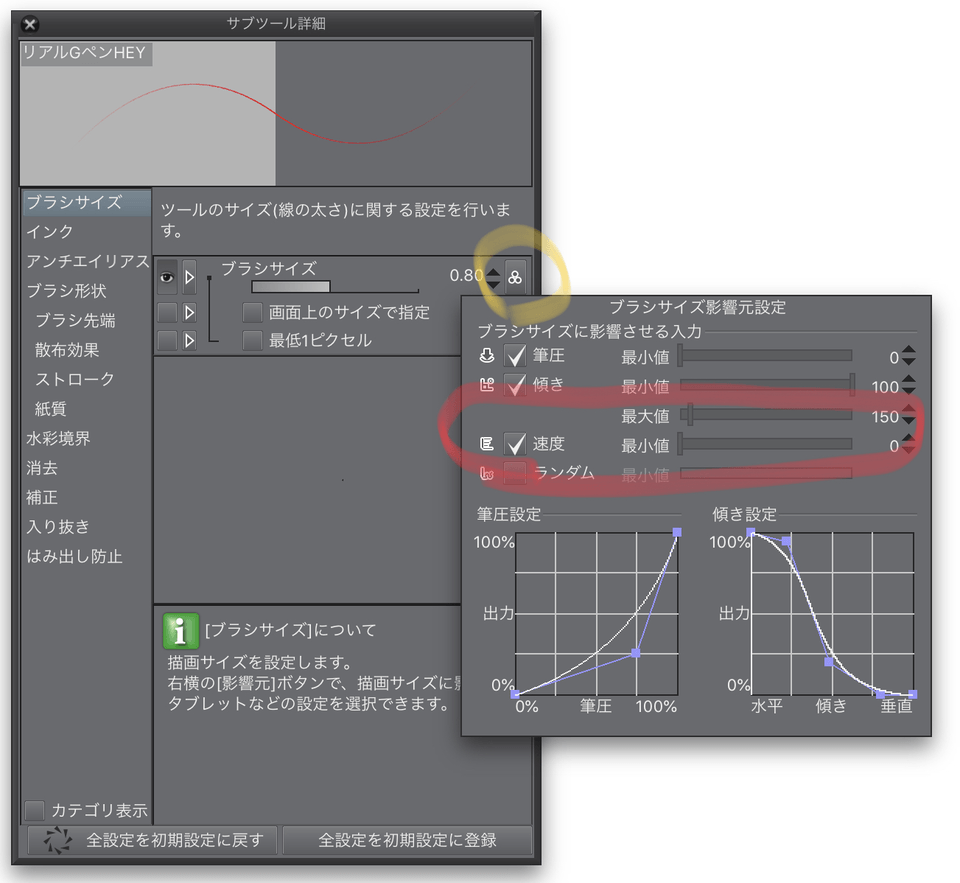Image resolution: width=960 pixels, height=883 pixels.
Task: Enable the ランダム checkbox
Action: [x=515, y=472]
